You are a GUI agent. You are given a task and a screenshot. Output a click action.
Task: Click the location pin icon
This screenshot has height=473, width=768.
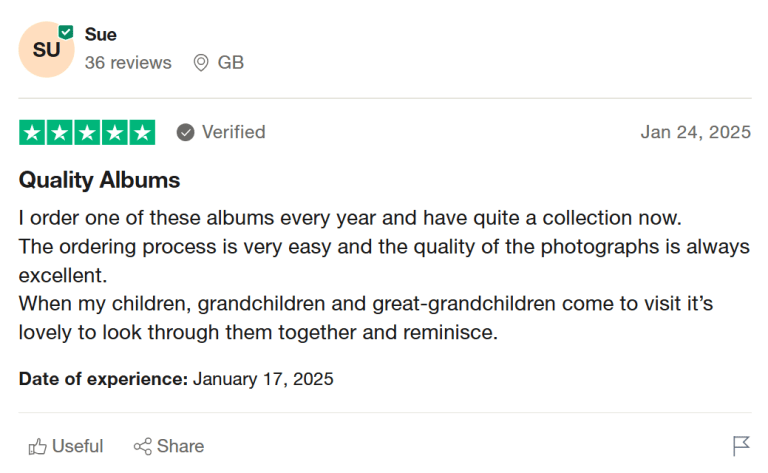click(x=201, y=63)
